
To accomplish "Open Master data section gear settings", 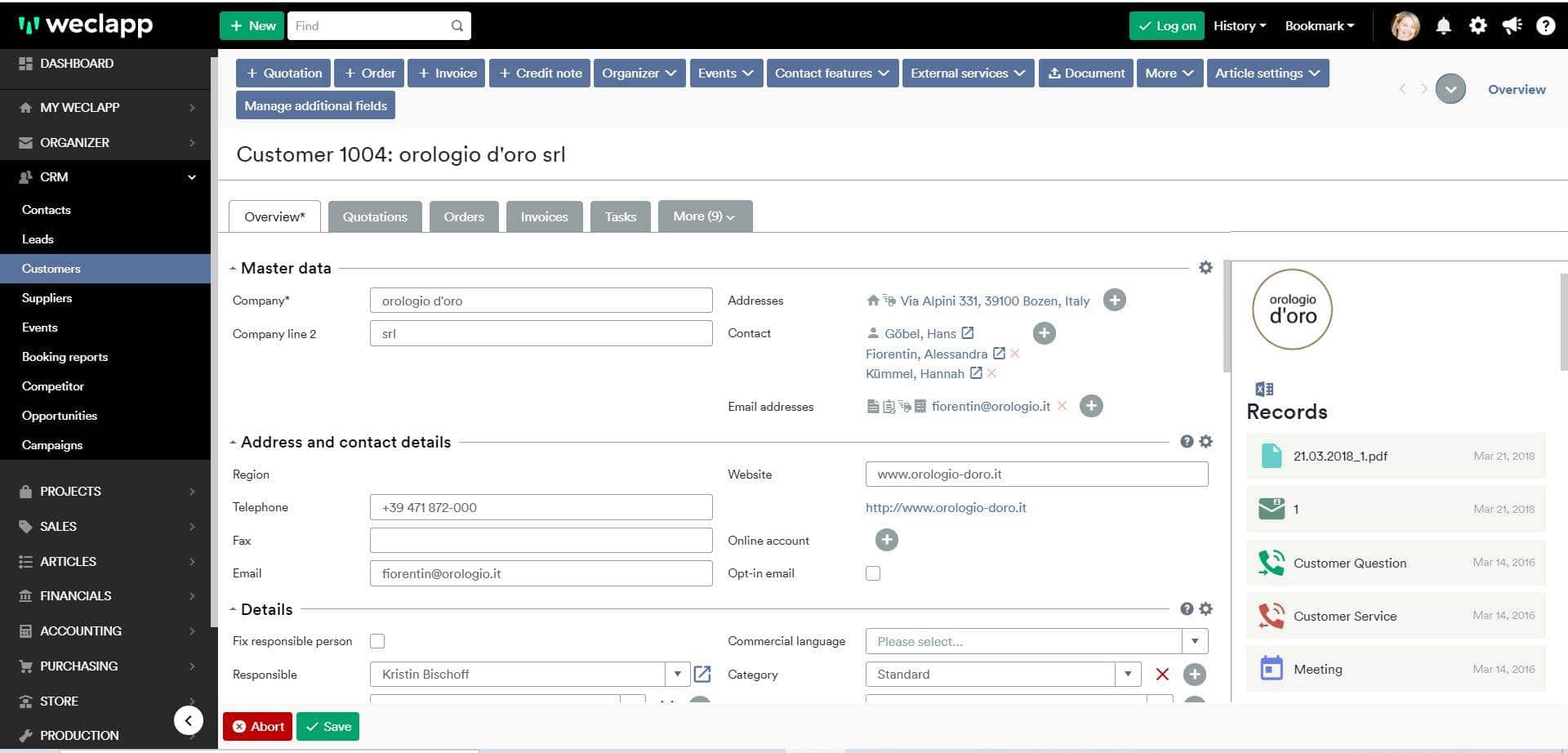I will tap(1205, 268).
